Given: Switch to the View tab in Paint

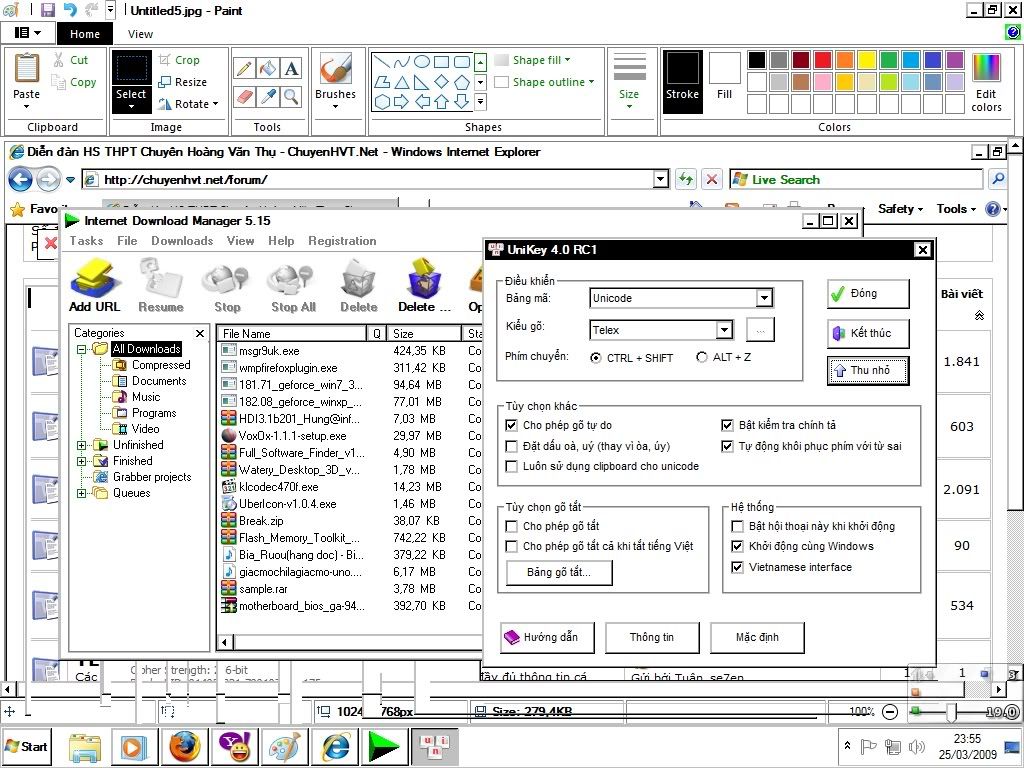Looking at the screenshot, I should (x=141, y=34).
